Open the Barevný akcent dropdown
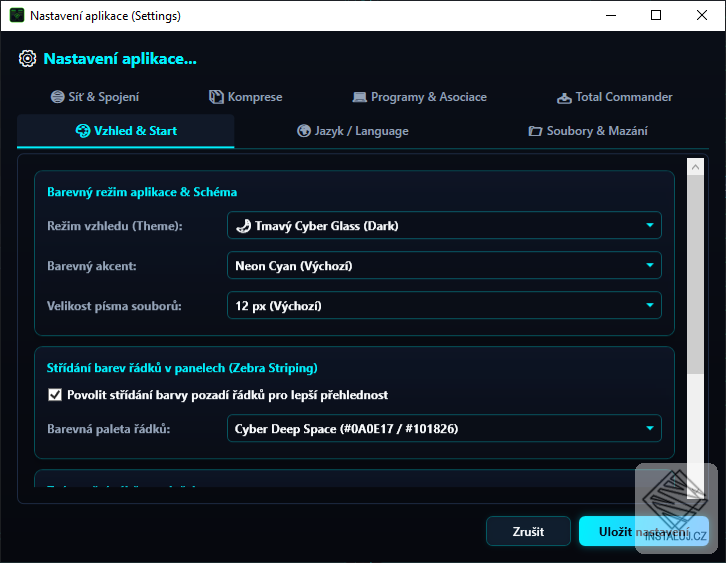726x563 pixels. [x=444, y=265]
